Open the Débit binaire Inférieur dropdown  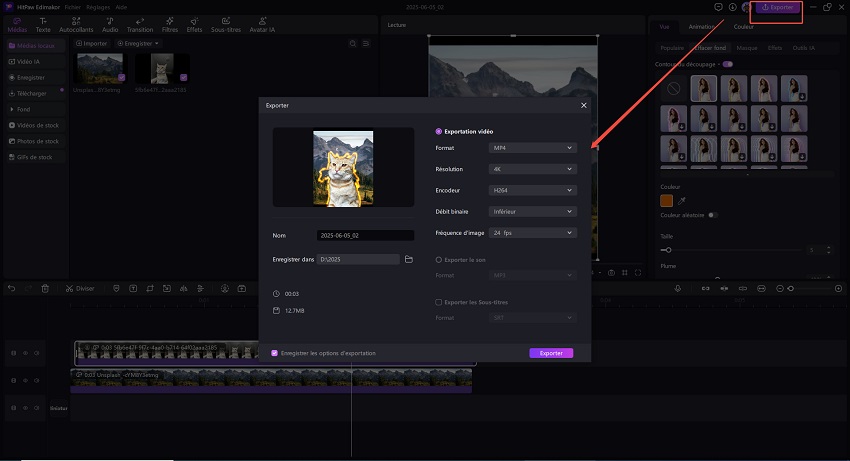click(x=532, y=212)
